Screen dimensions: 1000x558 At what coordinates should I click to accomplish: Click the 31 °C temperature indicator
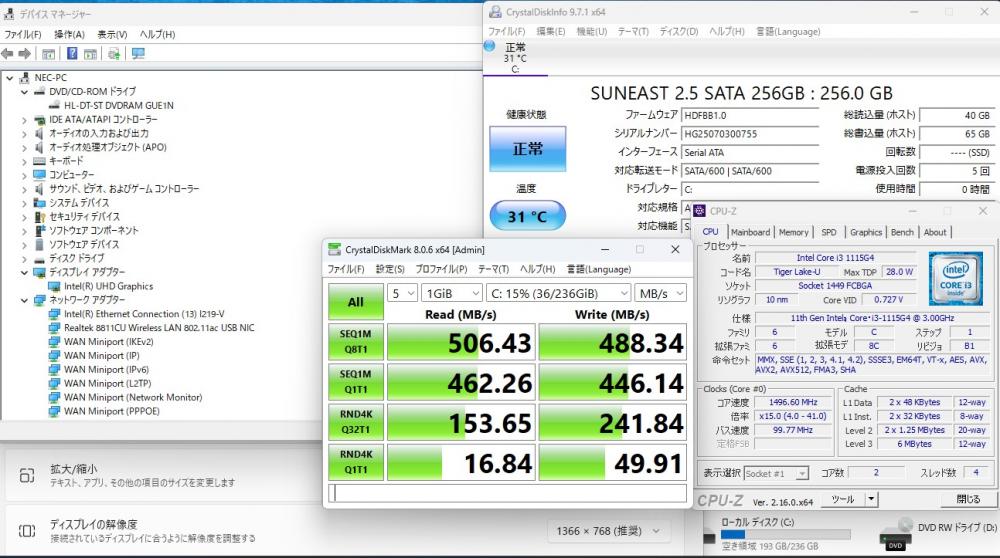[x=527, y=215]
